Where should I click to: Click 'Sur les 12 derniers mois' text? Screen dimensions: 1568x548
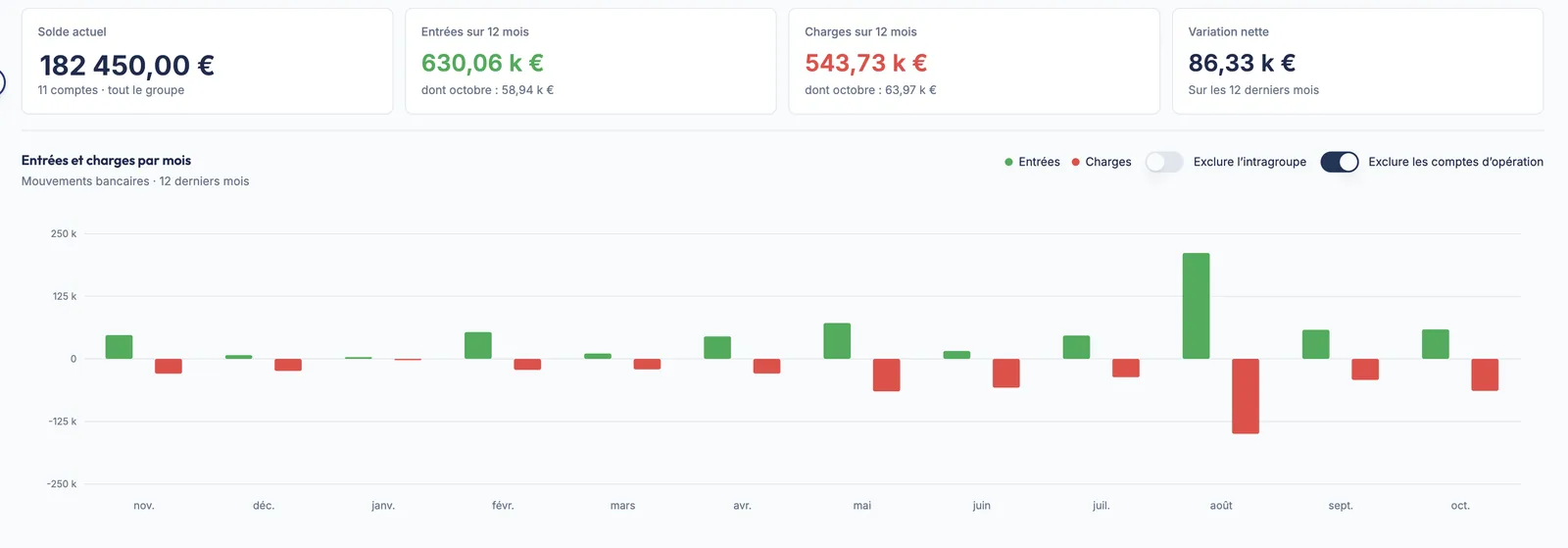click(x=1253, y=90)
